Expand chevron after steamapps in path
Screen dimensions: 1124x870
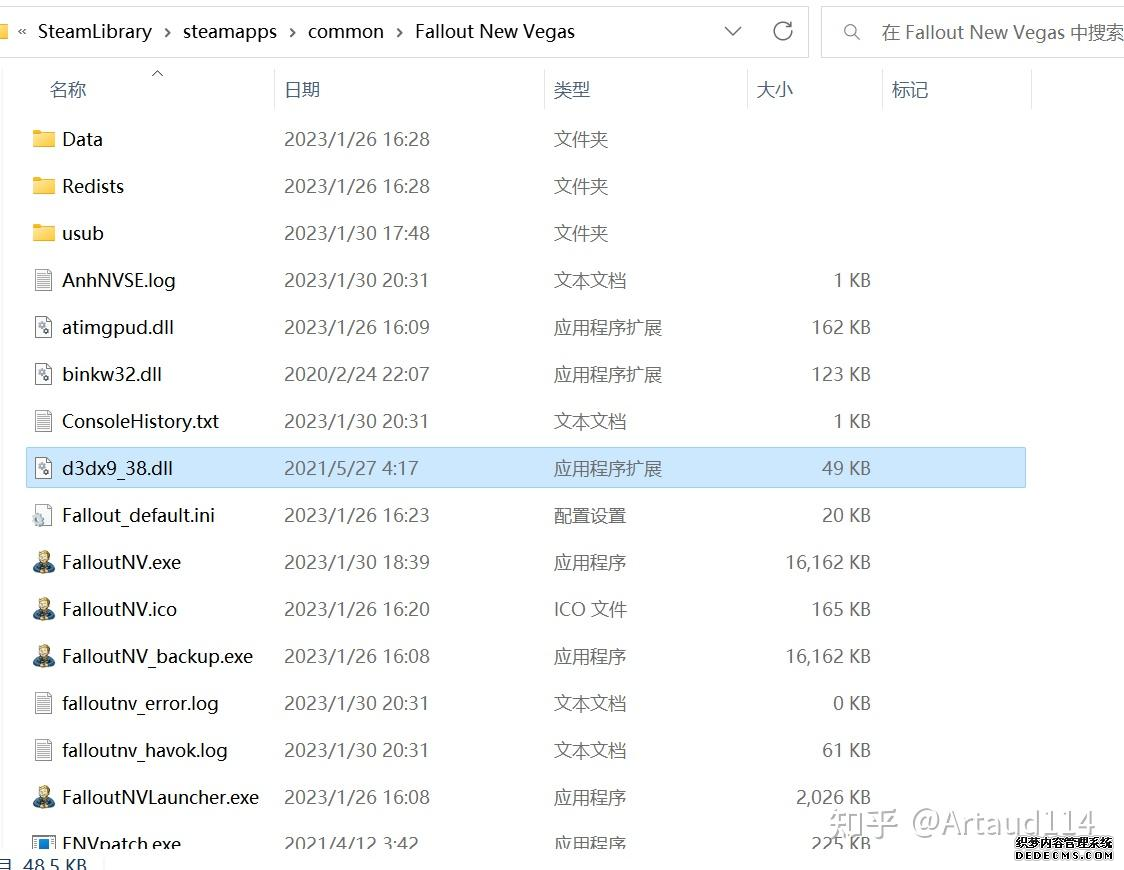pyautogui.click(x=293, y=32)
